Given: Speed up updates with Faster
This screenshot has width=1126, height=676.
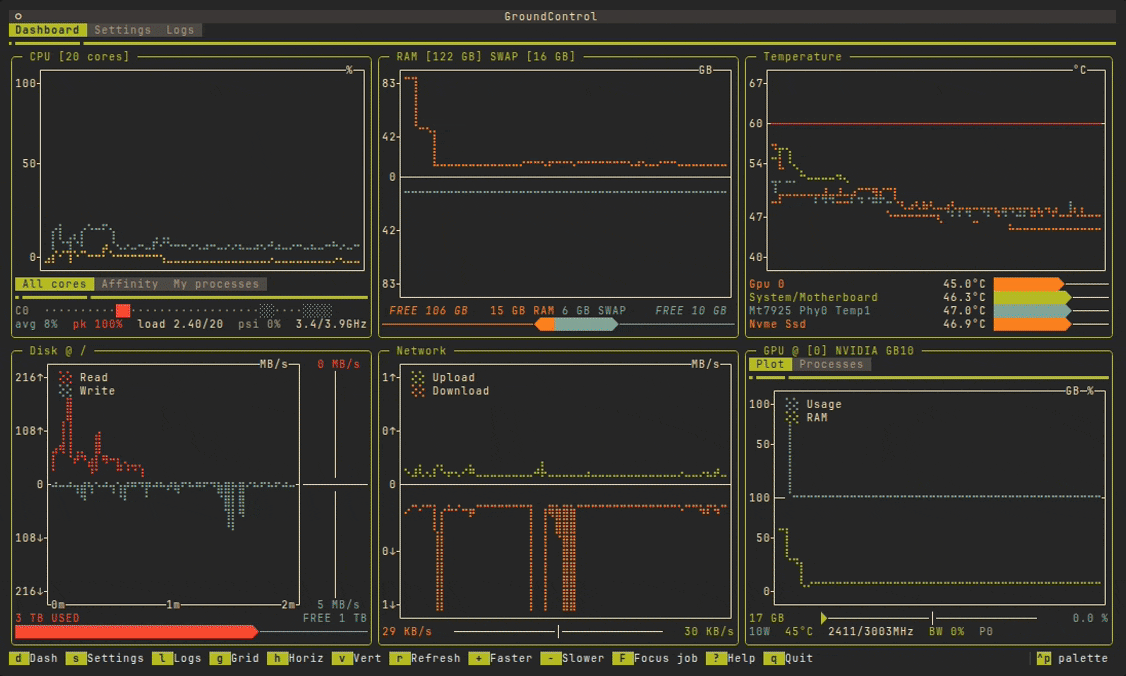Looking at the screenshot, I should click(x=500, y=658).
